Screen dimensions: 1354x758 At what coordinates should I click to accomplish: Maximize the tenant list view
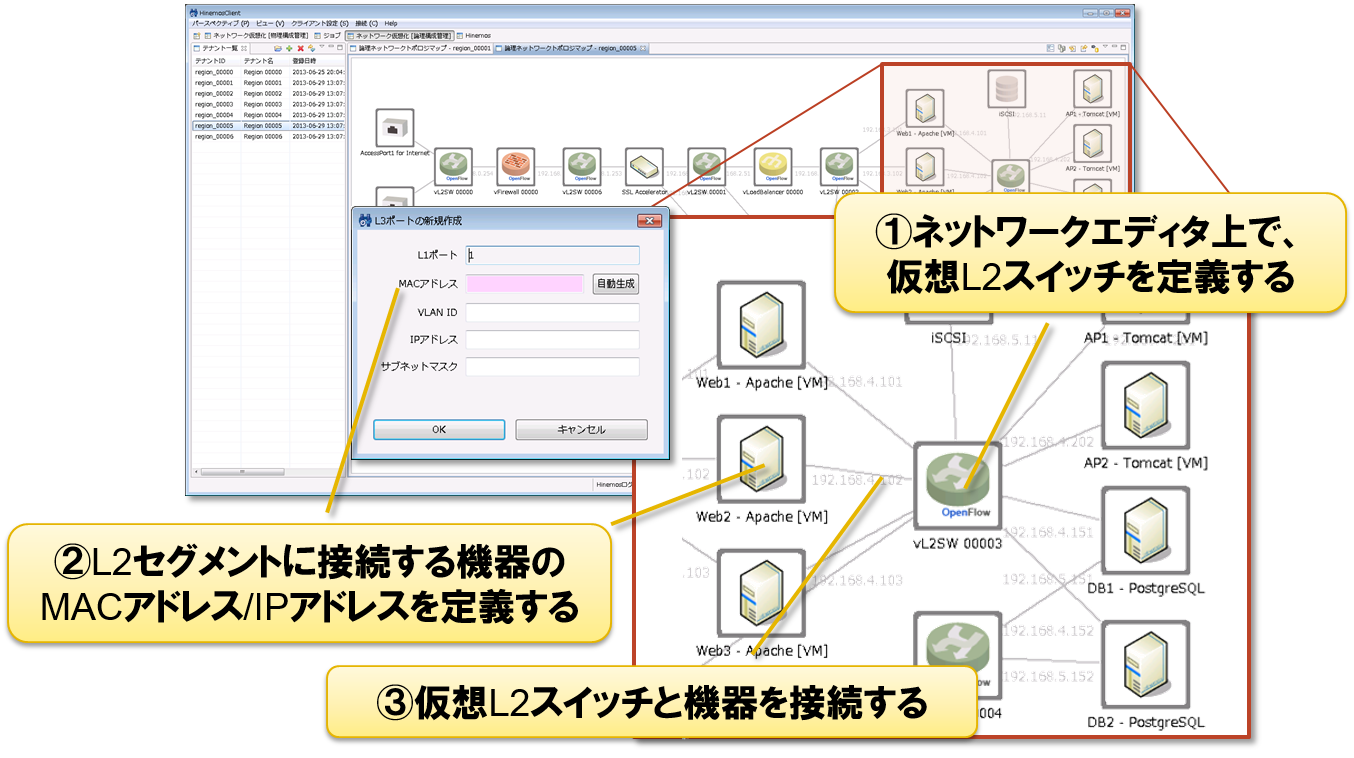pyautogui.click(x=340, y=47)
